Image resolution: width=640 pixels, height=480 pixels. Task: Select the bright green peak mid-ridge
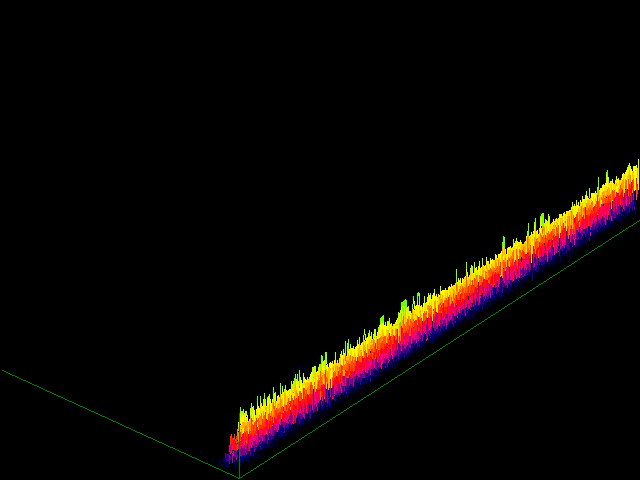pos(404,304)
